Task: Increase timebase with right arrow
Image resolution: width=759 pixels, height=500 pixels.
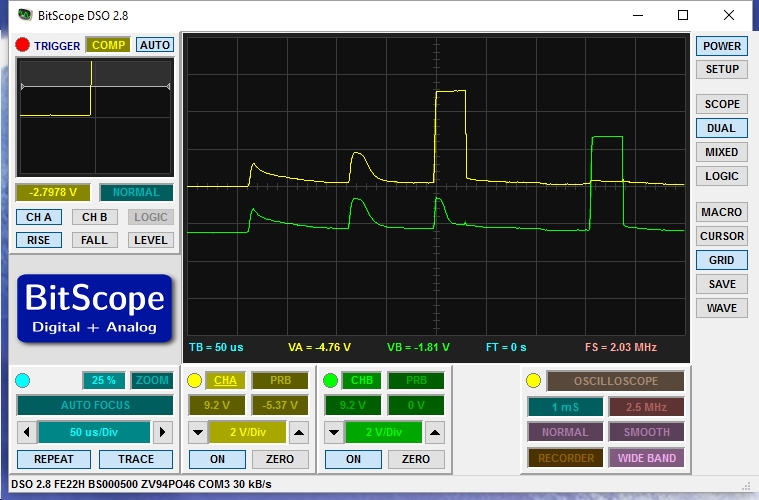Action: point(162,433)
